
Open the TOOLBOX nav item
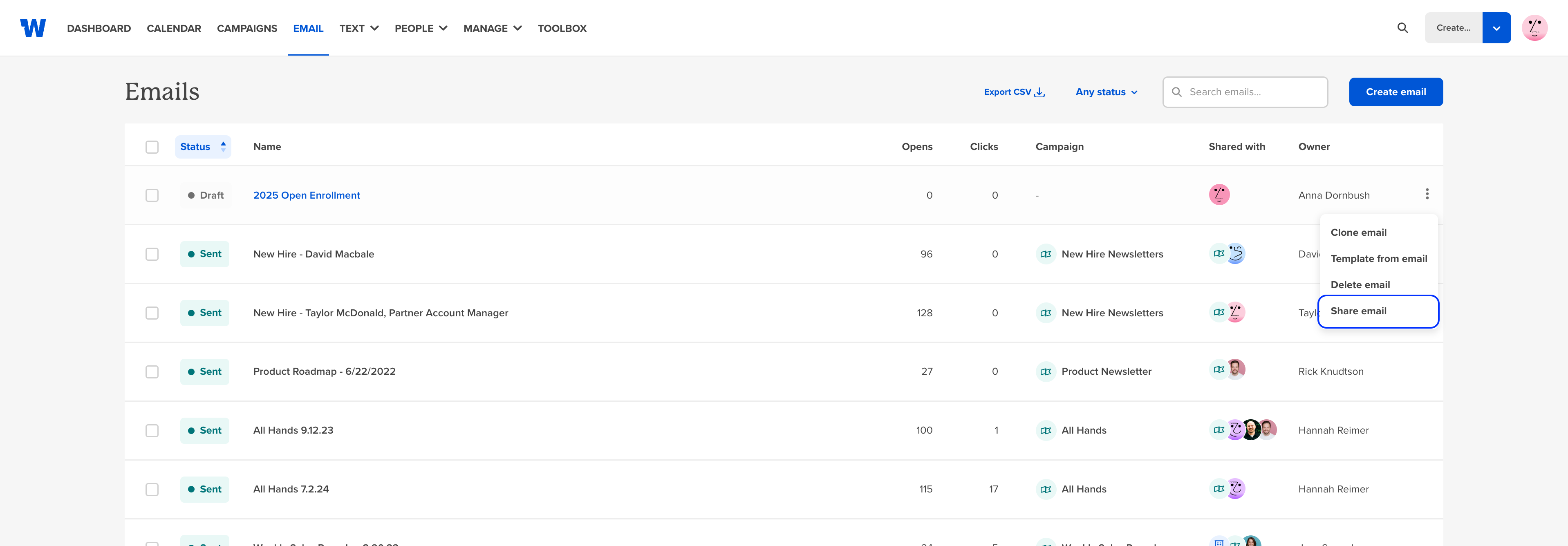pyautogui.click(x=562, y=28)
